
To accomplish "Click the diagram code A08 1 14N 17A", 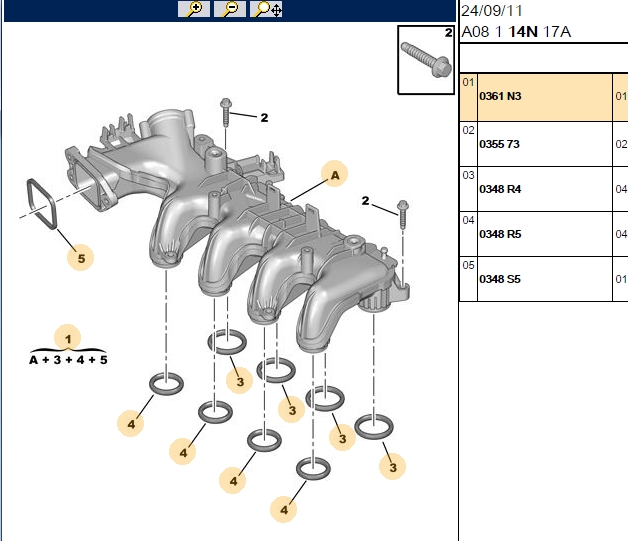I will (516, 32).
